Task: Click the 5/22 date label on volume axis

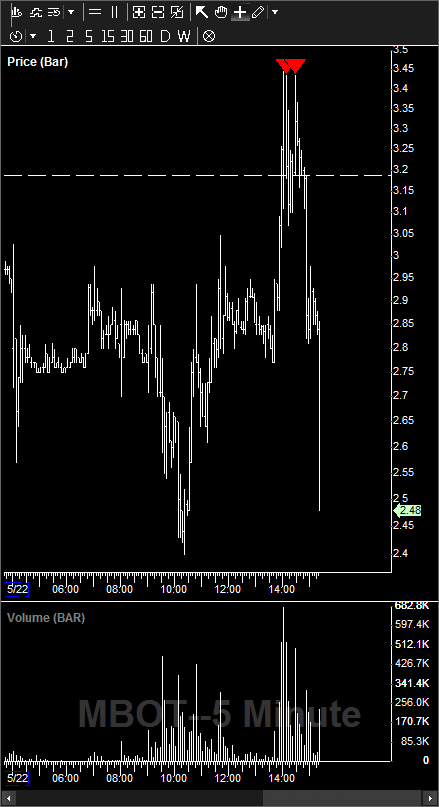Action: click(17, 778)
